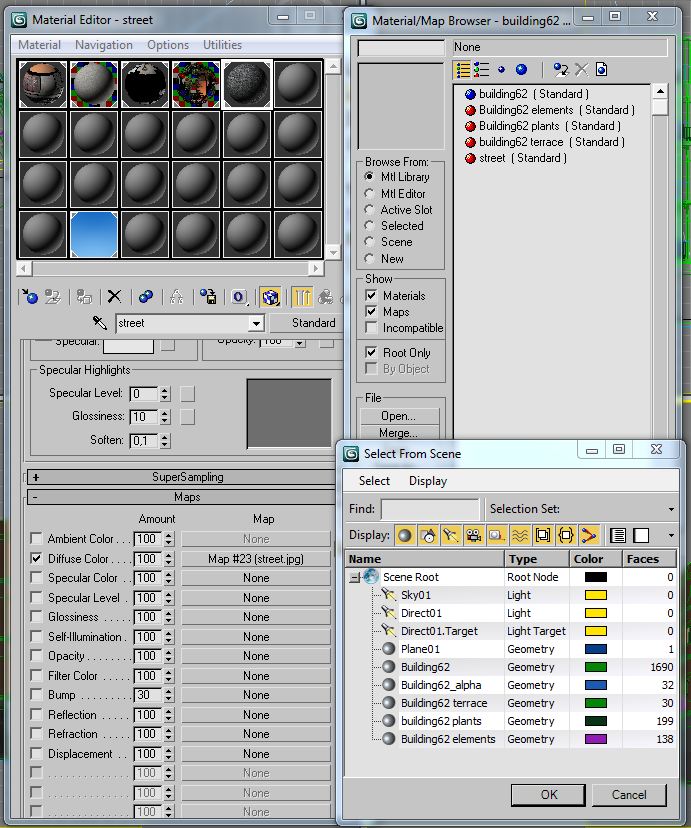Open Display menu in Select From Scene
Screen dimensions: 691x828
pos(428,481)
